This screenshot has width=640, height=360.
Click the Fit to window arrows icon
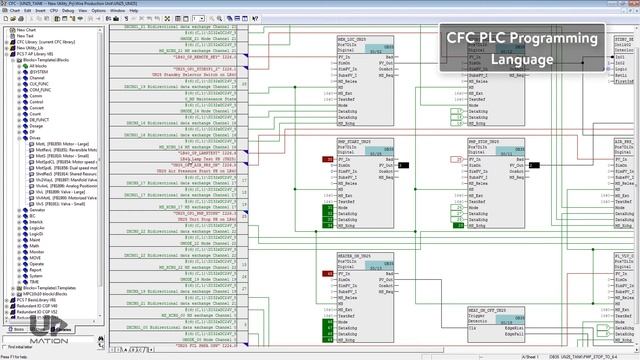167,19
